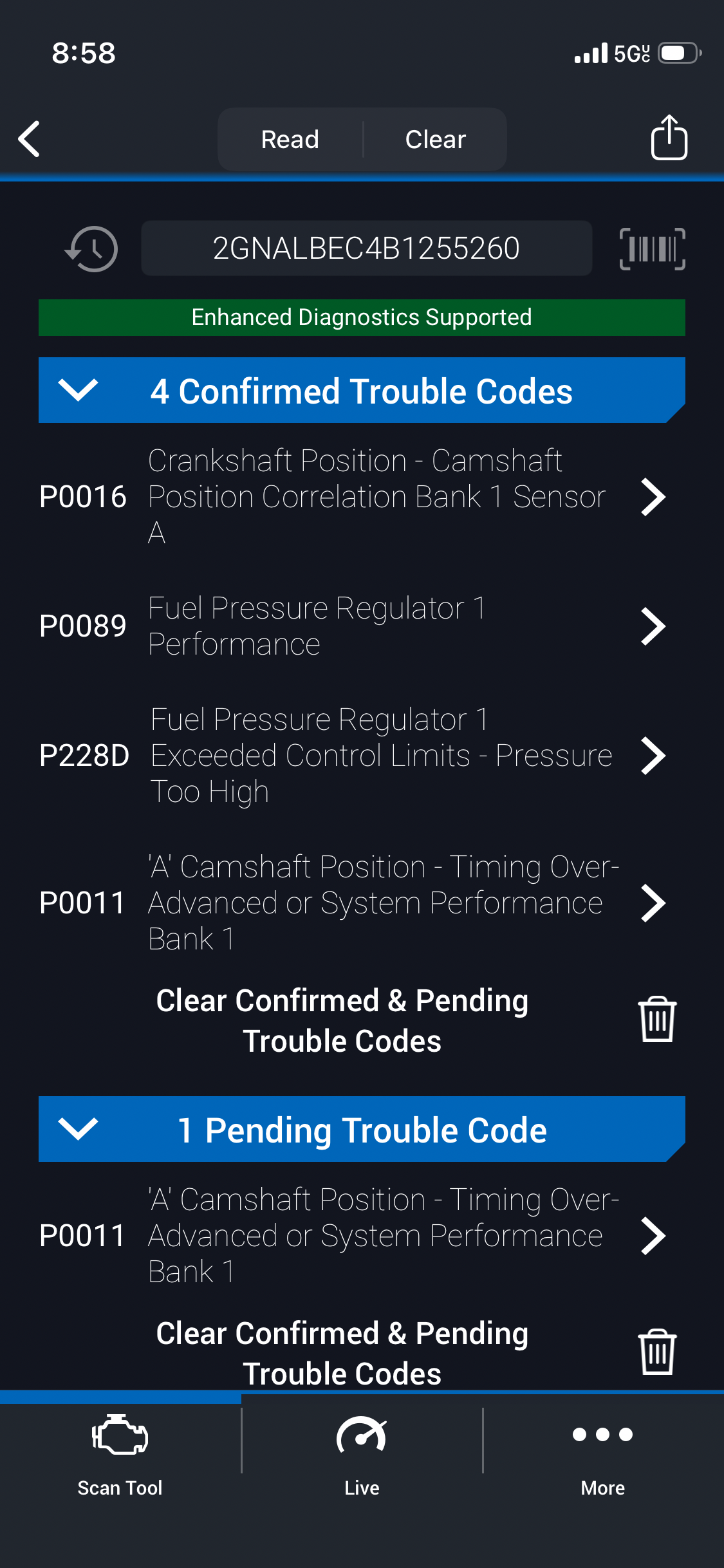Viewport: 724px width, 1568px height.
Task: Tap the VIN number input field
Action: (366, 248)
